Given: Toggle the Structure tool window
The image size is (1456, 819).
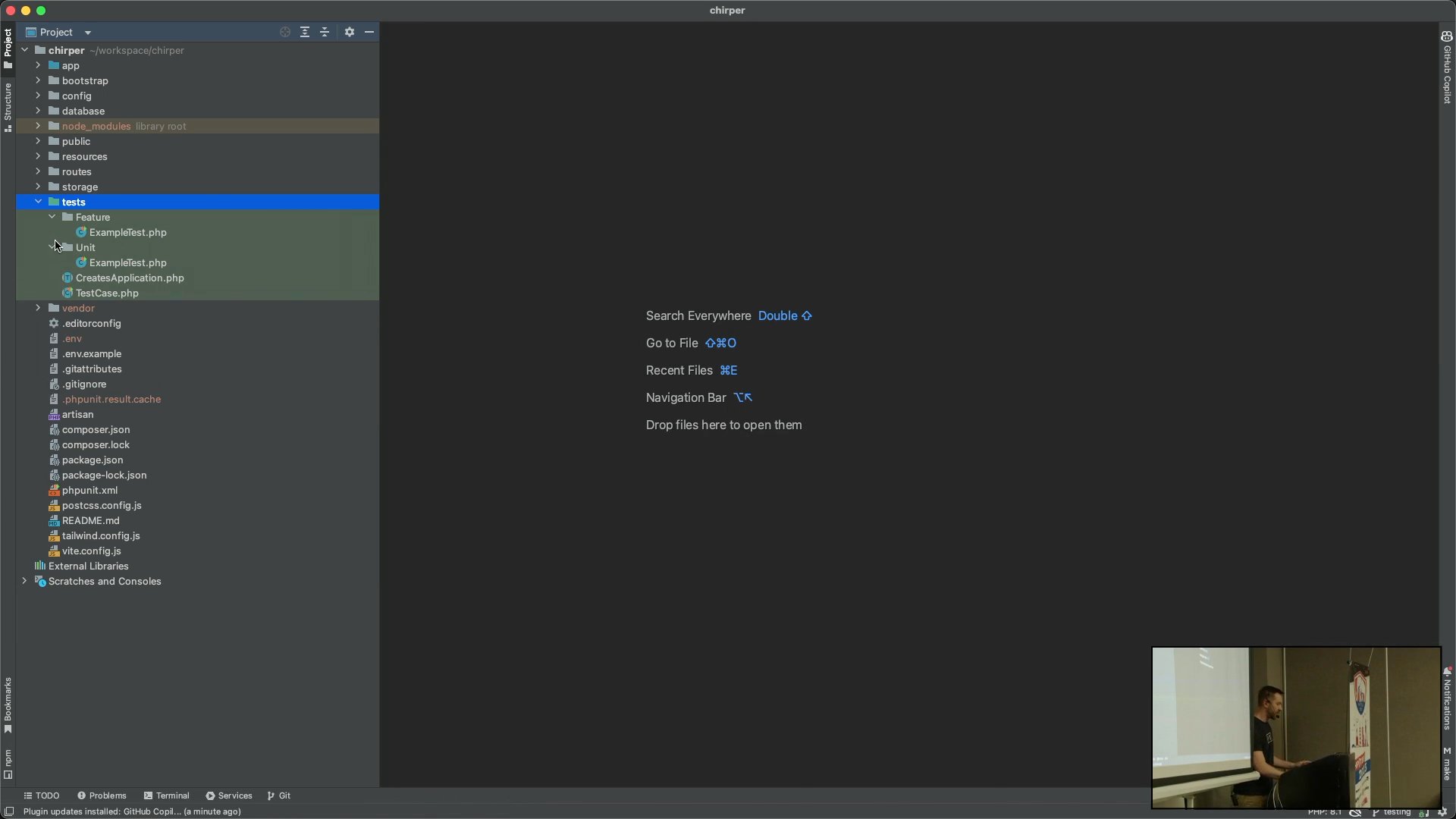Looking at the screenshot, I should tap(8, 106).
